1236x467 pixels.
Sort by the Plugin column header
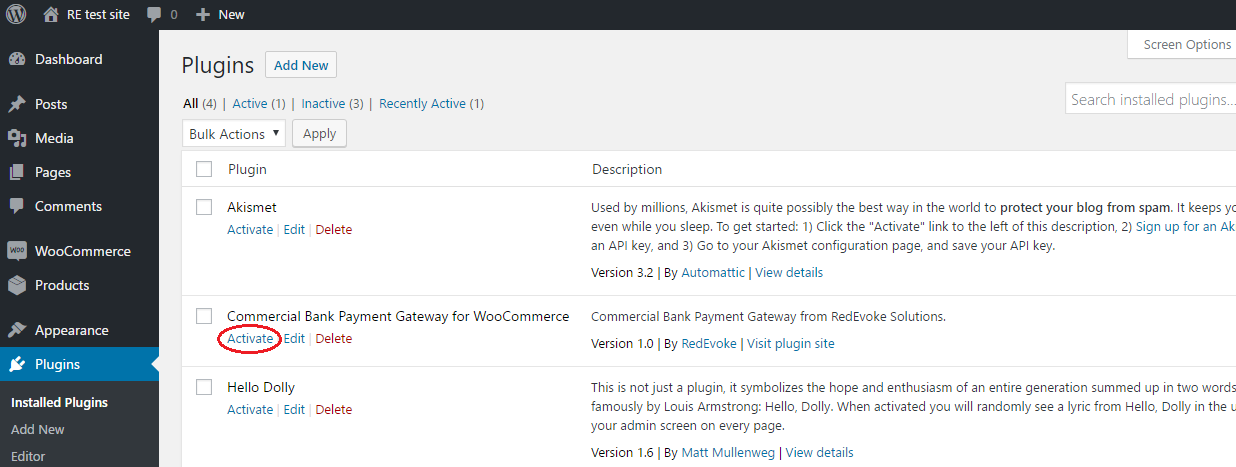click(x=247, y=169)
